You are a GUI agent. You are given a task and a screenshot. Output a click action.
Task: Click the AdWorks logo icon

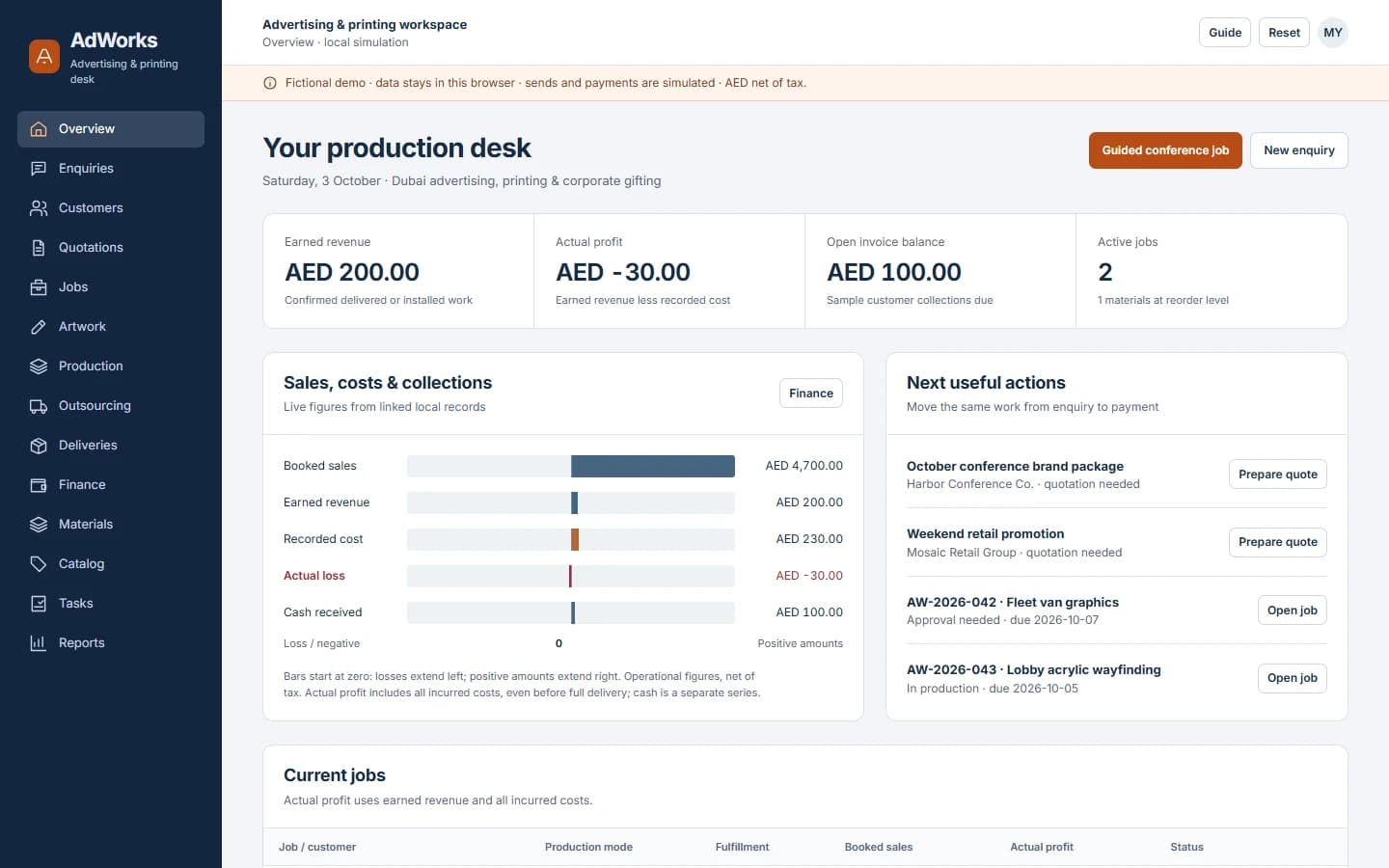click(44, 56)
